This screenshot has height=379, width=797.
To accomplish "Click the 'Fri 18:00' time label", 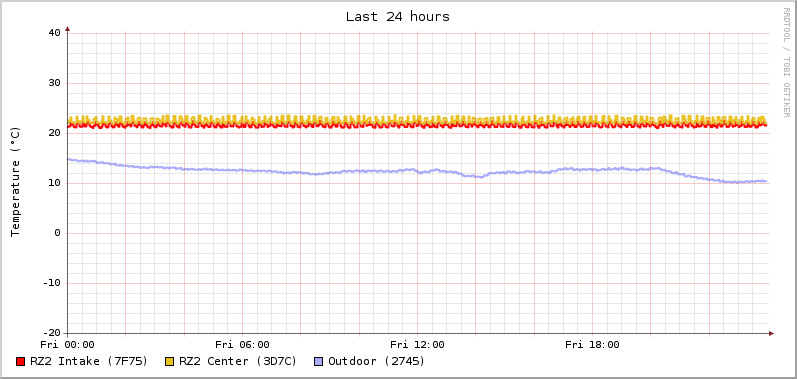I will click(592, 344).
